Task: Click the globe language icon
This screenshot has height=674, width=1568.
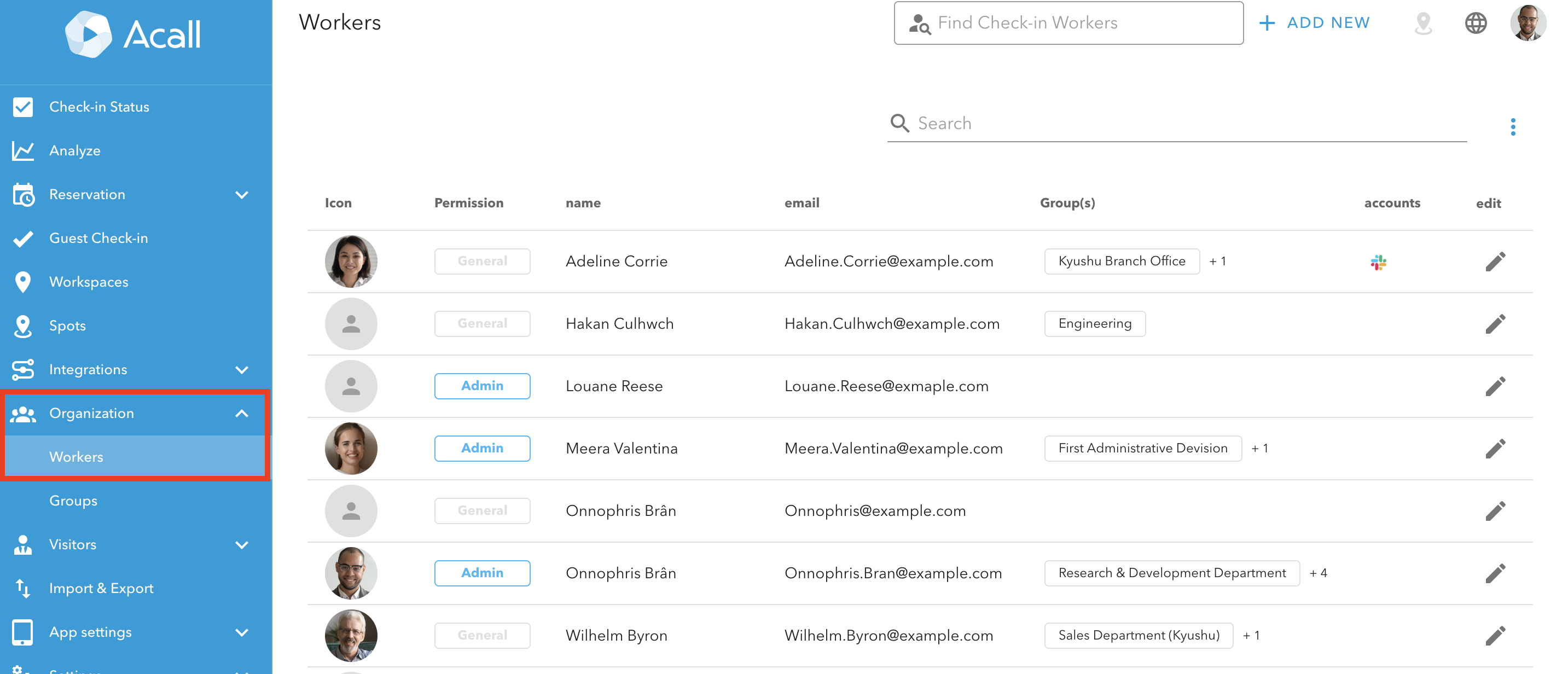Action: click(x=1476, y=22)
